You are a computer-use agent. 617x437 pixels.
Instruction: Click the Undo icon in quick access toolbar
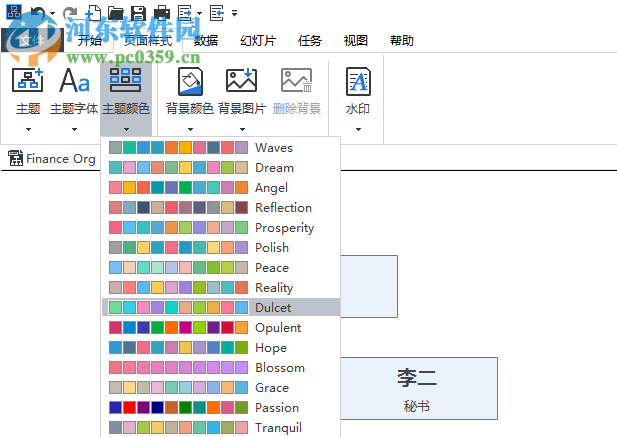(x=38, y=13)
